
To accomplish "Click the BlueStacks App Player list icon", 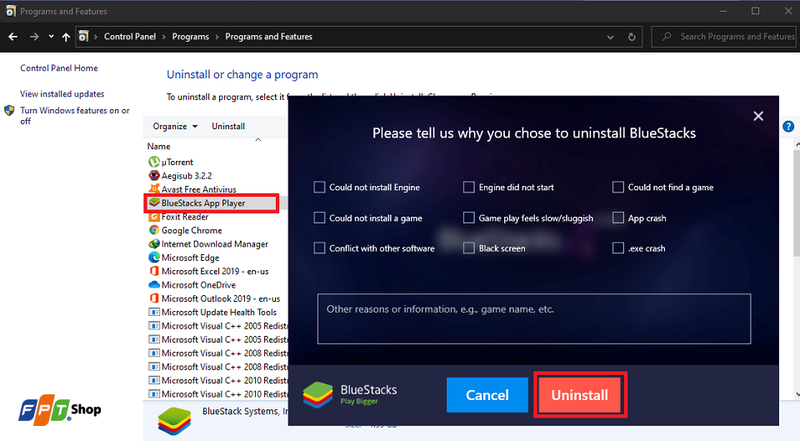I will pyautogui.click(x=154, y=203).
